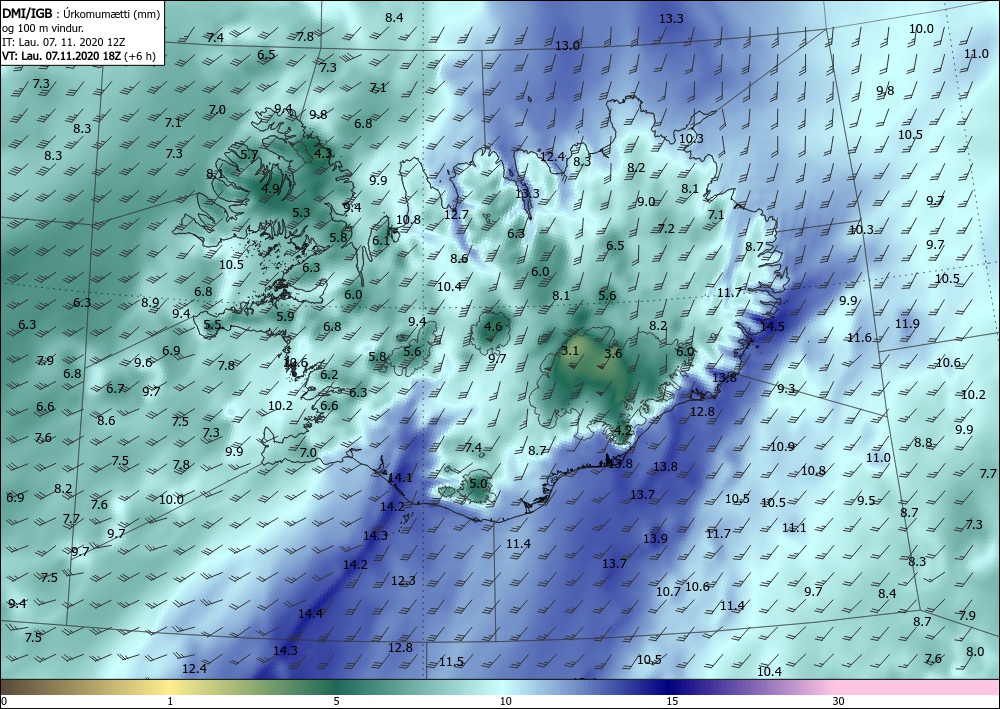This screenshot has width=1000, height=709.
Task: Click the map value '3.1' on the glacier
Action: point(570,351)
